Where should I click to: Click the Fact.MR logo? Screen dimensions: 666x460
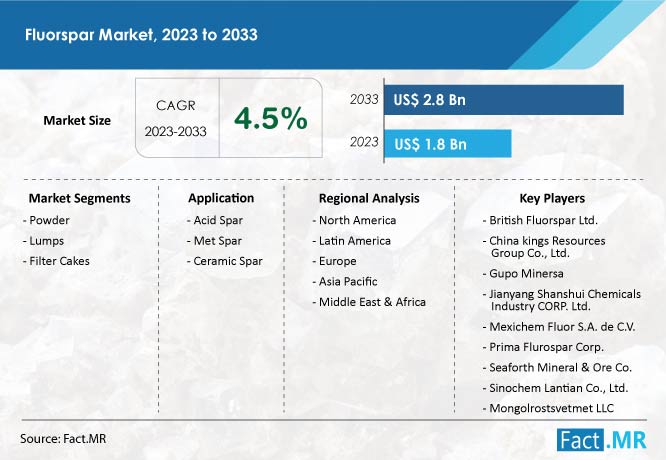[x=601, y=440]
